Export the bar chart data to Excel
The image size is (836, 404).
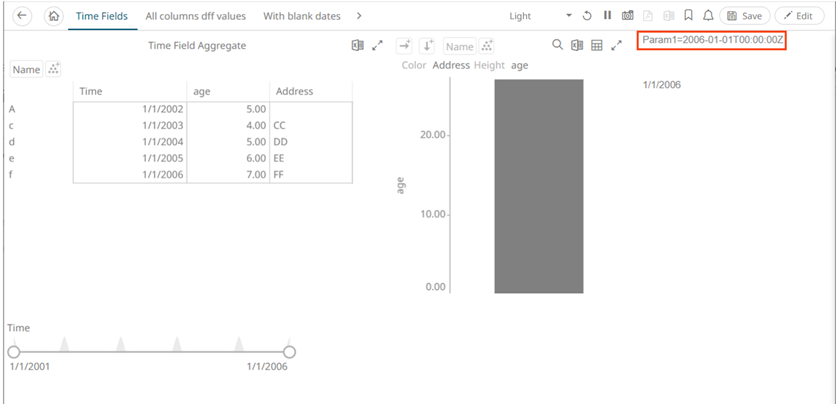[x=577, y=46]
